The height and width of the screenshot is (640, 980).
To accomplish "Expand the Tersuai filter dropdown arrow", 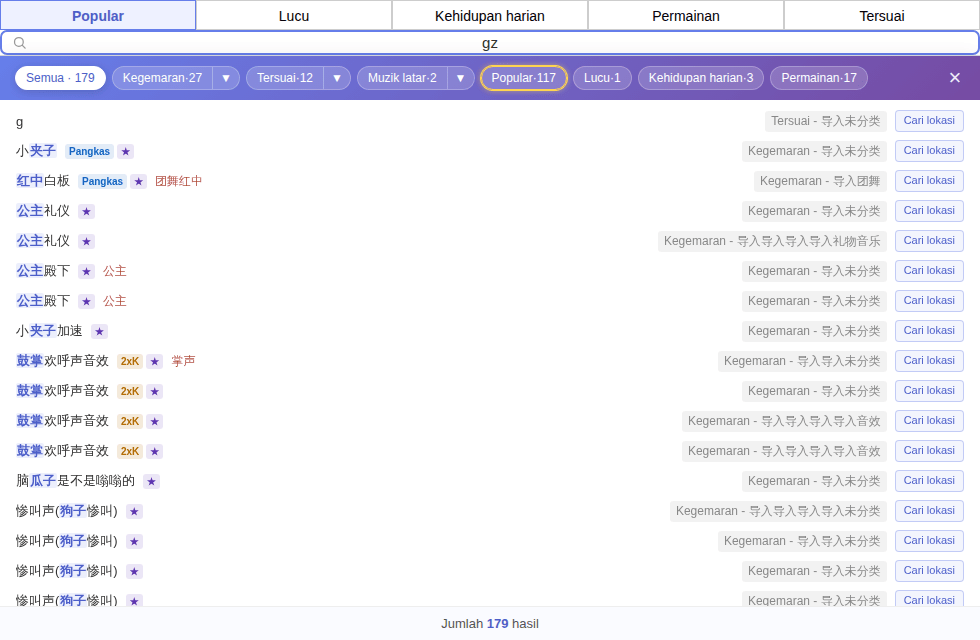I will point(337,78).
